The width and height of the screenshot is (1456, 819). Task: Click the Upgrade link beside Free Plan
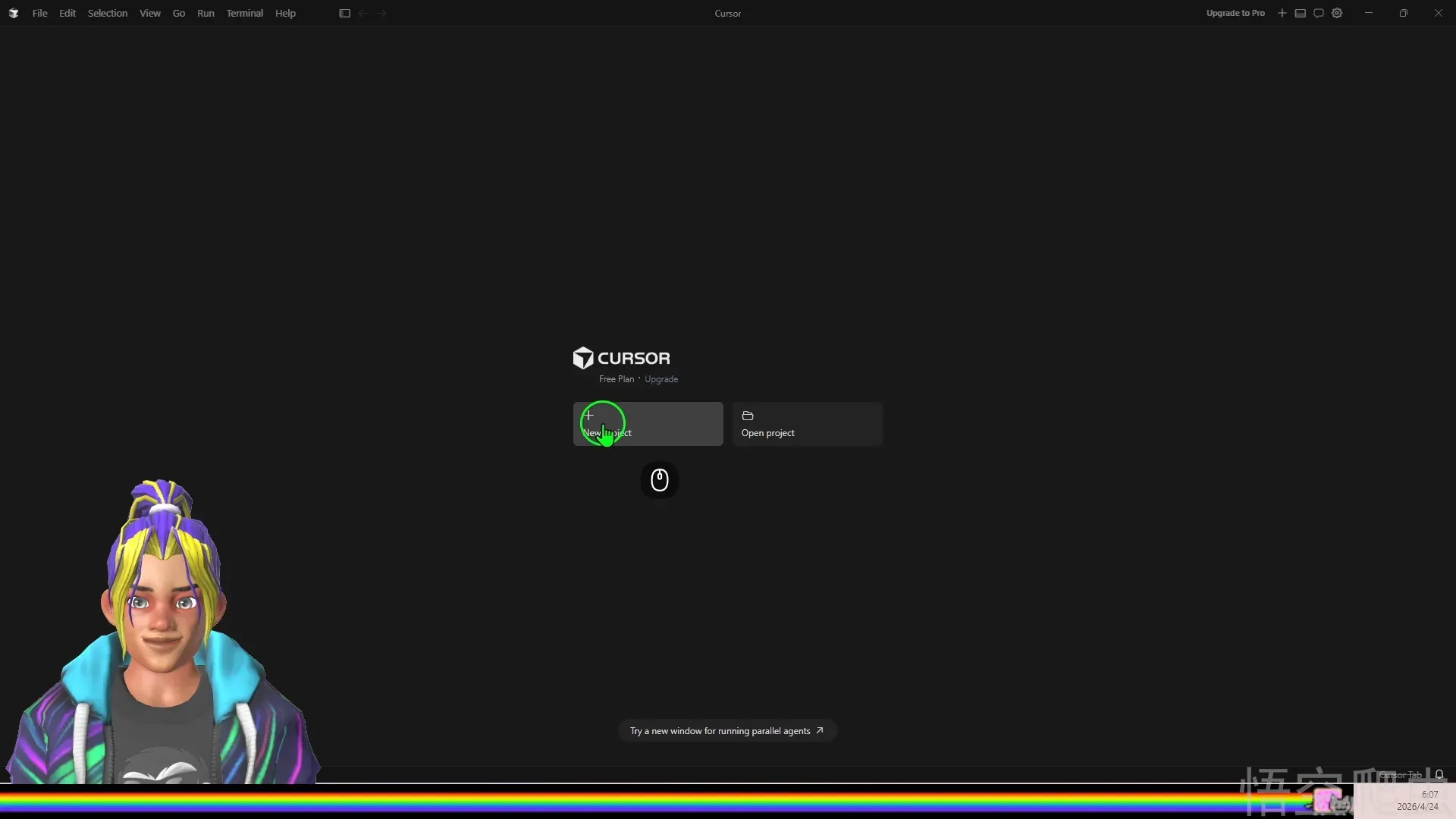pyautogui.click(x=661, y=379)
